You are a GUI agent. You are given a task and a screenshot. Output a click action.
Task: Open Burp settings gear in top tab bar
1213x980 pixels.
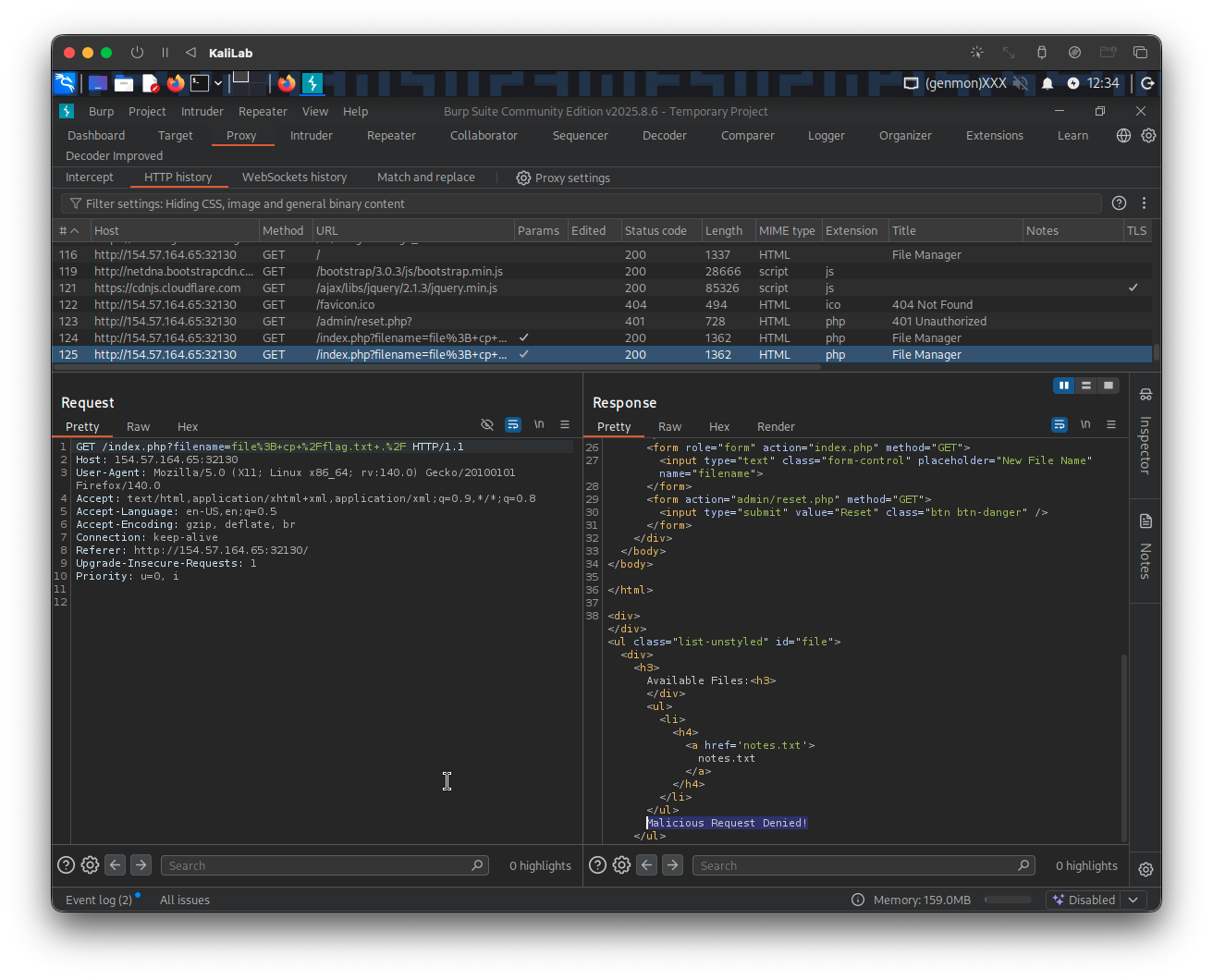1148,135
